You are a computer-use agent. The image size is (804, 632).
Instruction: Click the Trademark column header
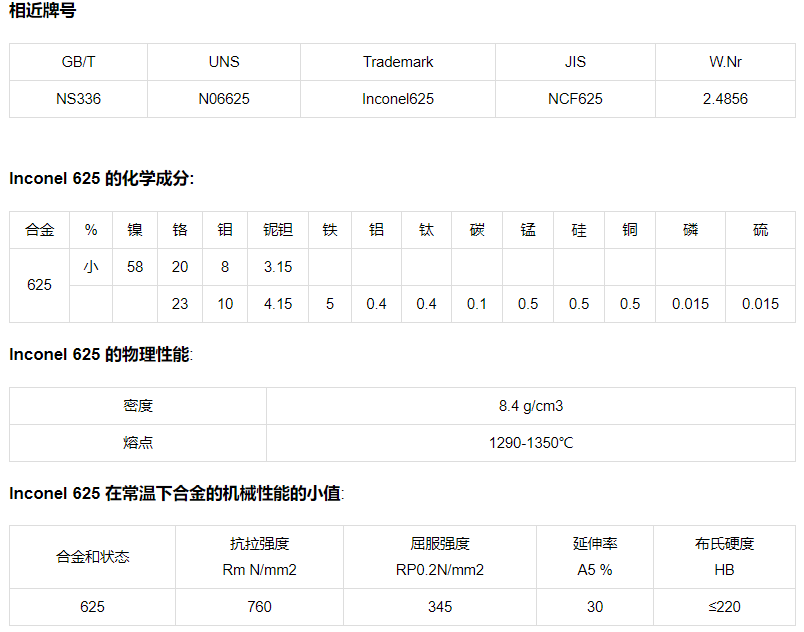pyautogui.click(x=398, y=62)
